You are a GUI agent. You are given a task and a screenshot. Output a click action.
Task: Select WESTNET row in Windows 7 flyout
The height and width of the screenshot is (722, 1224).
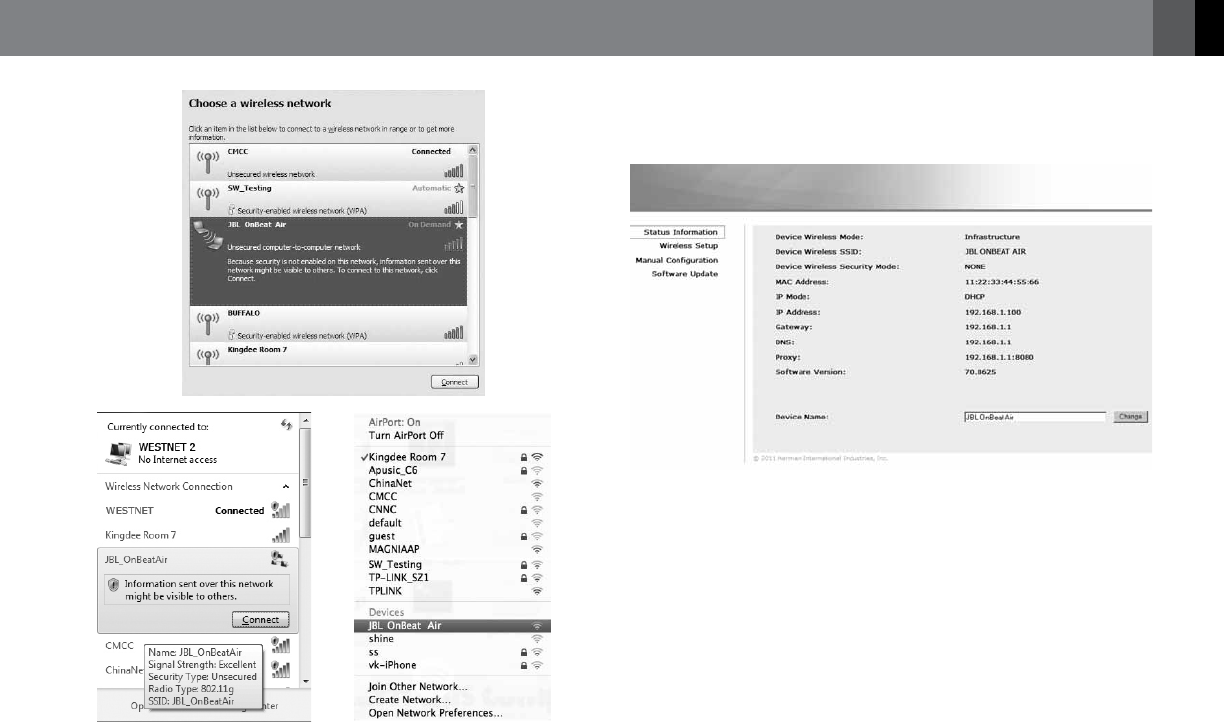tap(199, 510)
